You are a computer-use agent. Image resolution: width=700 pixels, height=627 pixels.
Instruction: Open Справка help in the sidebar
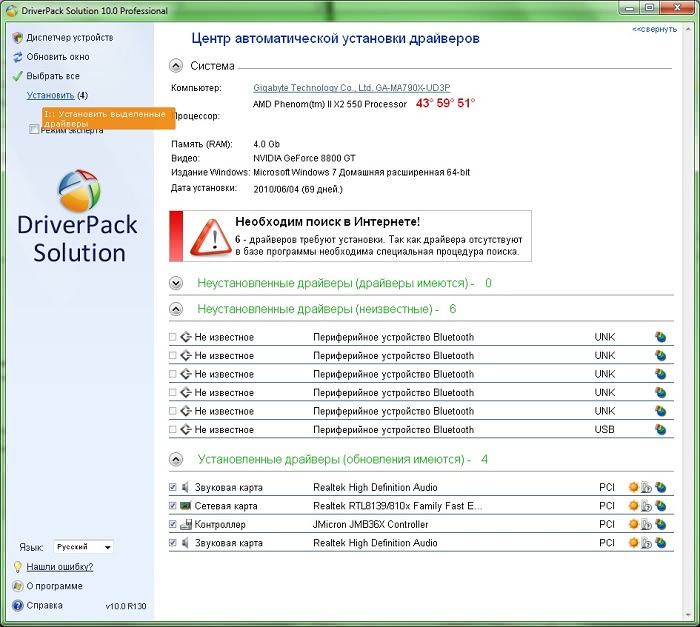click(44, 606)
